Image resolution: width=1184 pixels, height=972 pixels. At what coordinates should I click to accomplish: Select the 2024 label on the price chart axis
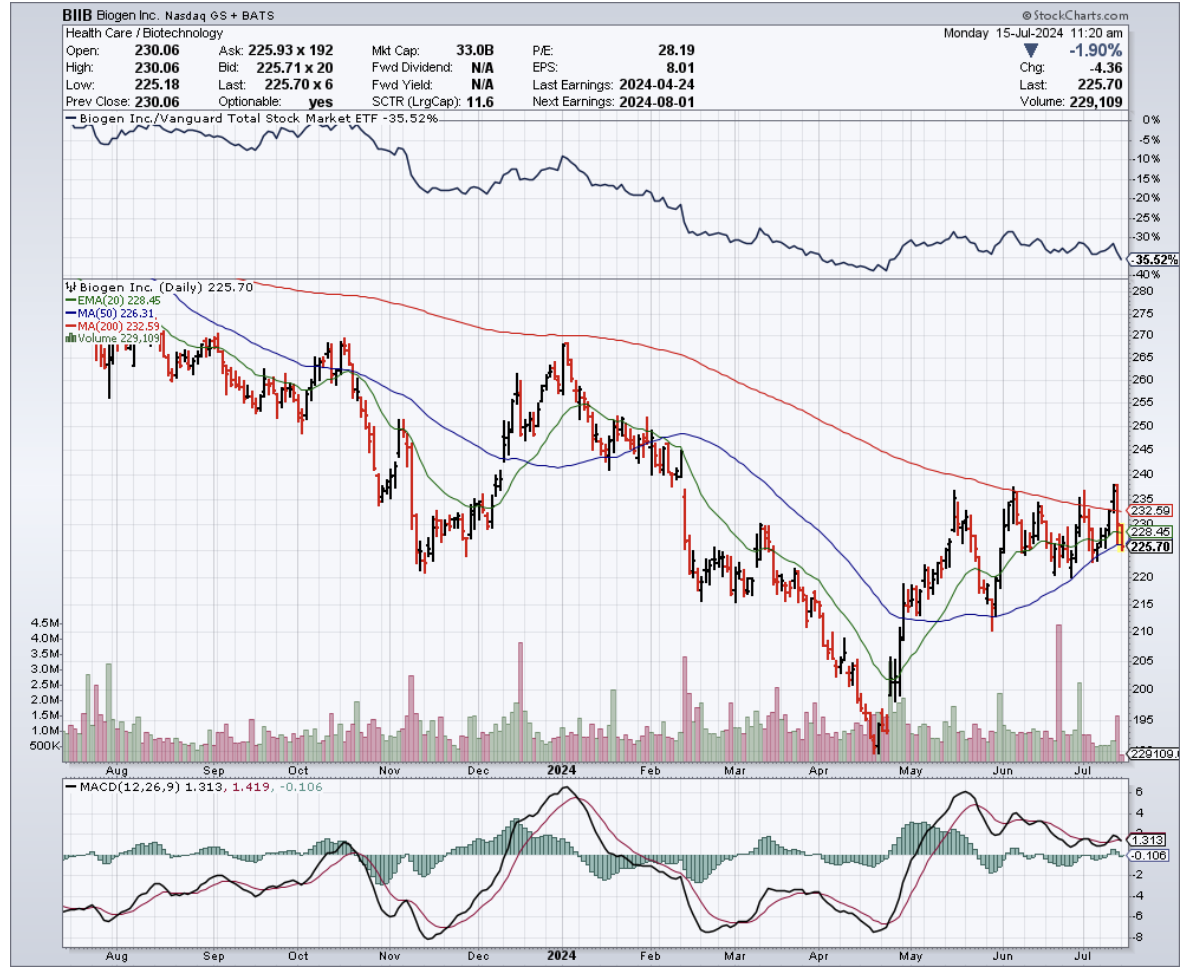(x=562, y=771)
